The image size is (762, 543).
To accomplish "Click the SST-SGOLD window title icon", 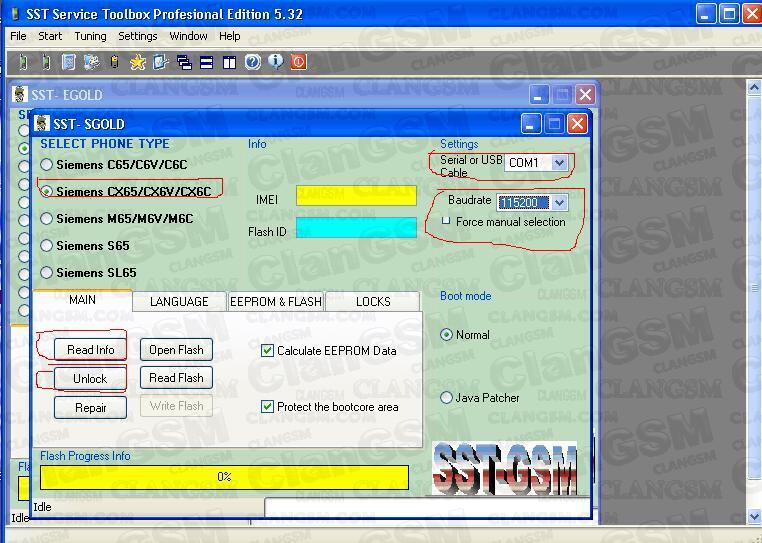I will (x=42, y=123).
